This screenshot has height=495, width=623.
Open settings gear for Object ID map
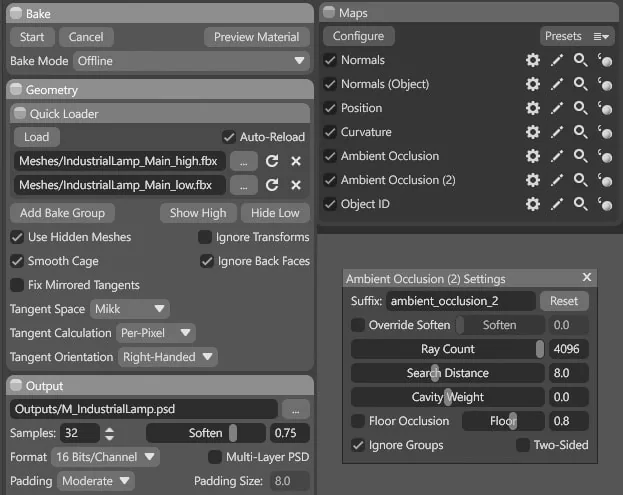coord(532,204)
